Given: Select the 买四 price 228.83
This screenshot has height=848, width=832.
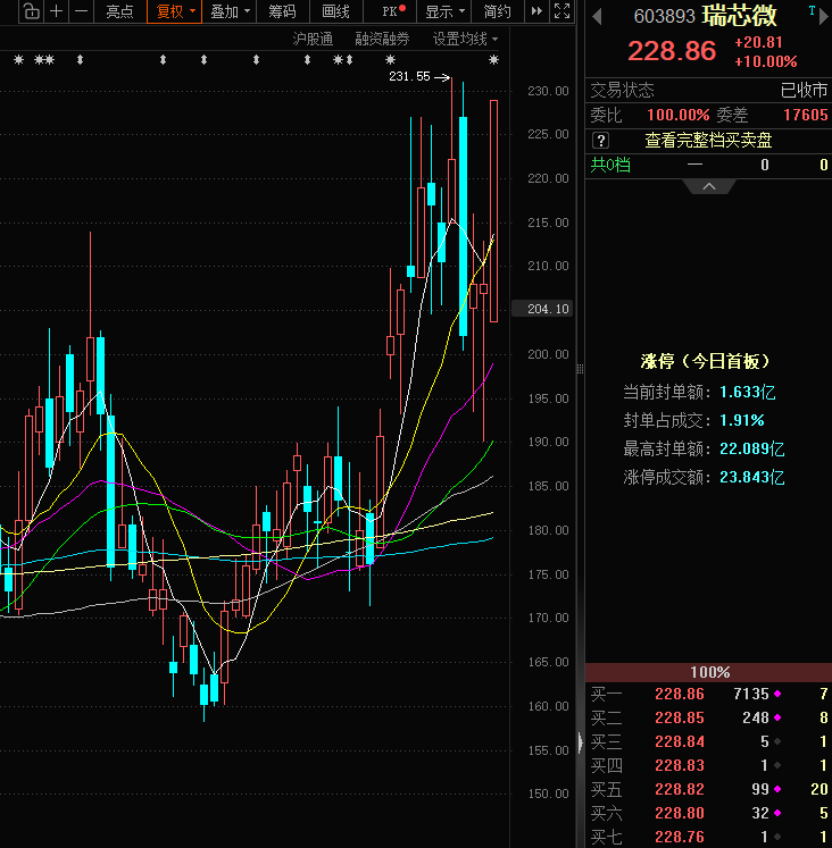Looking at the screenshot, I should coord(679,765).
